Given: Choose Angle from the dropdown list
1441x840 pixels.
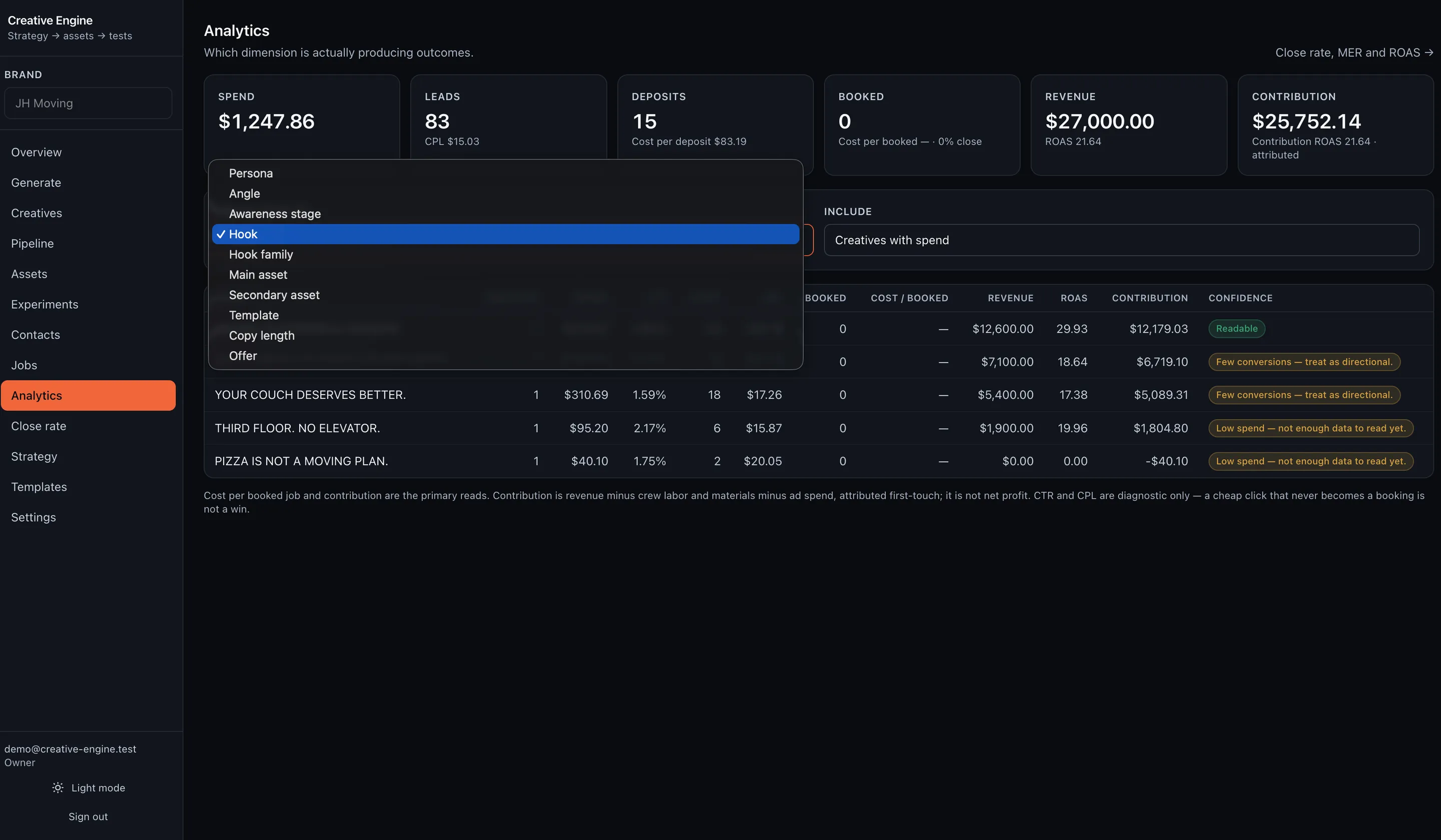Looking at the screenshot, I should pos(505,193).
